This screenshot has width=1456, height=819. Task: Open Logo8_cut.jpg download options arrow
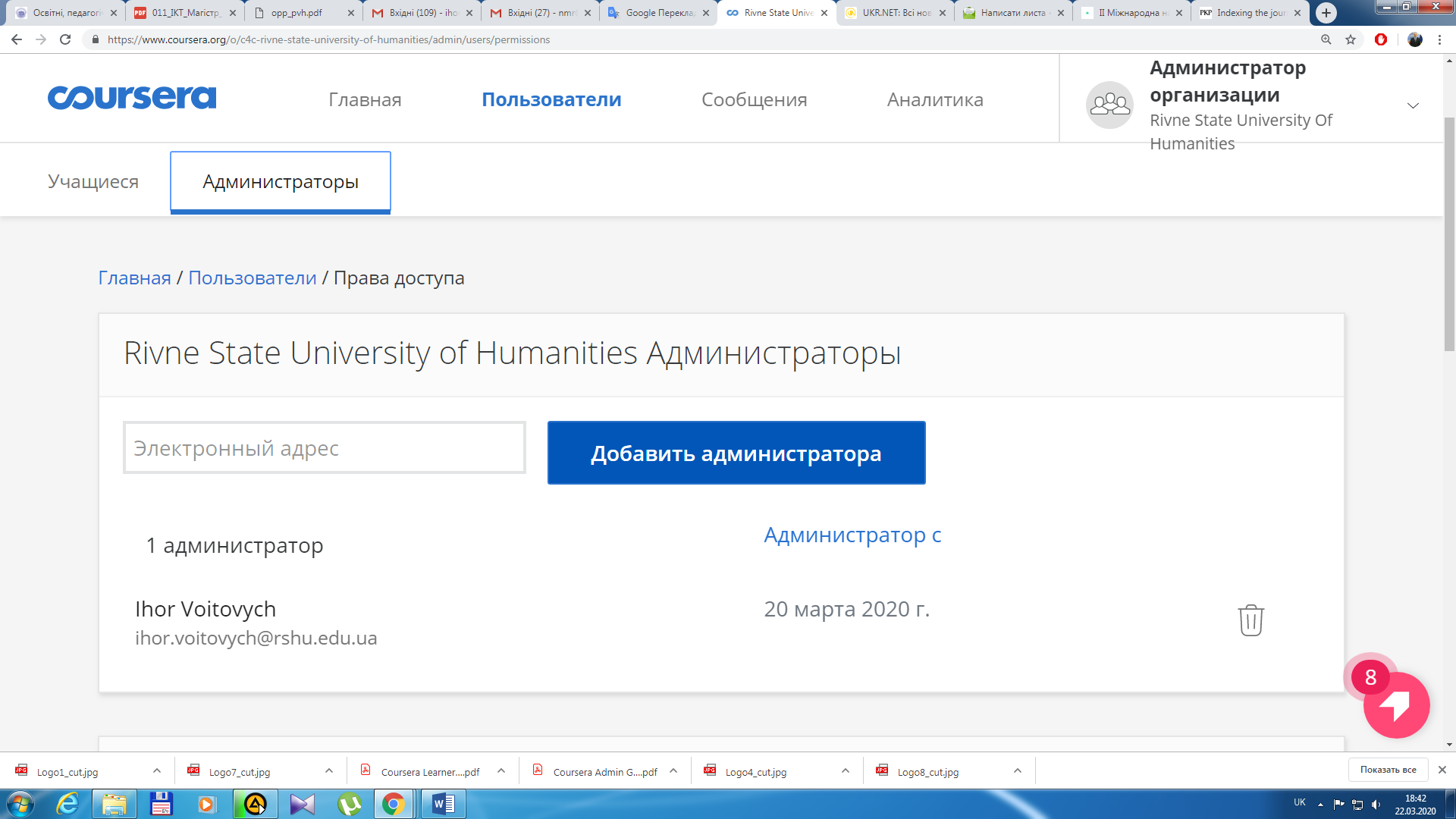click(x=1018, y=771)
